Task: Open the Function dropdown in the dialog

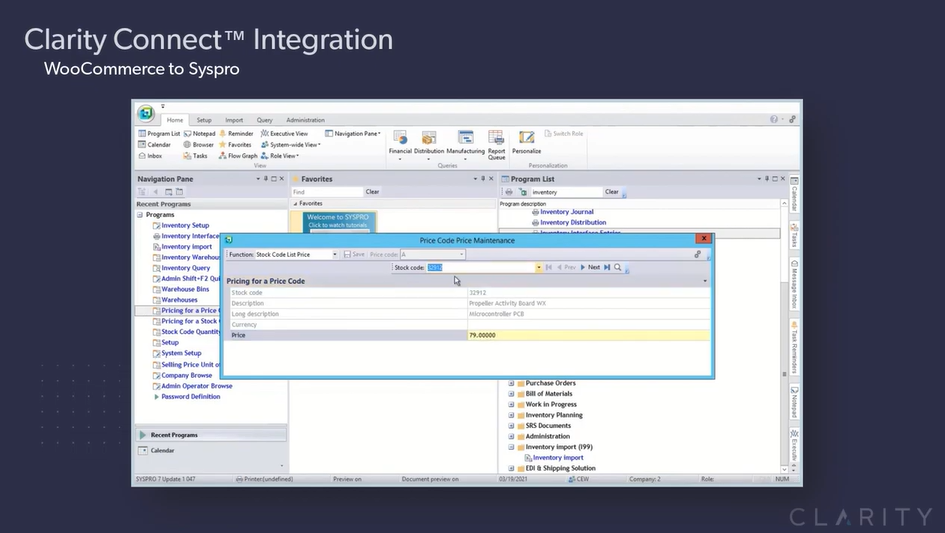Action: (x=334, y=254)
